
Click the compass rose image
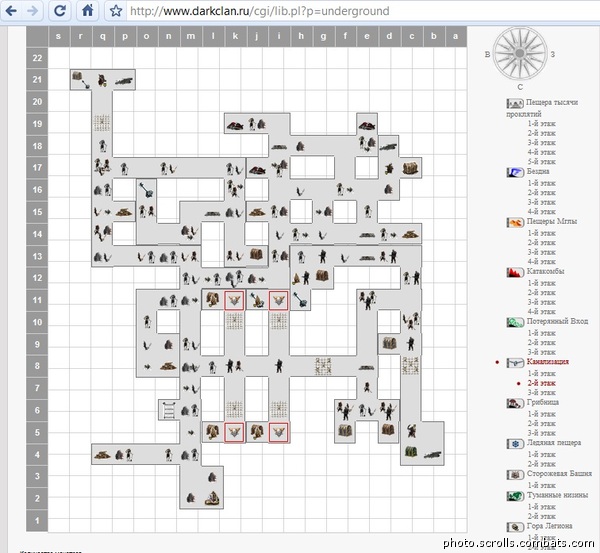click(517, 53)
